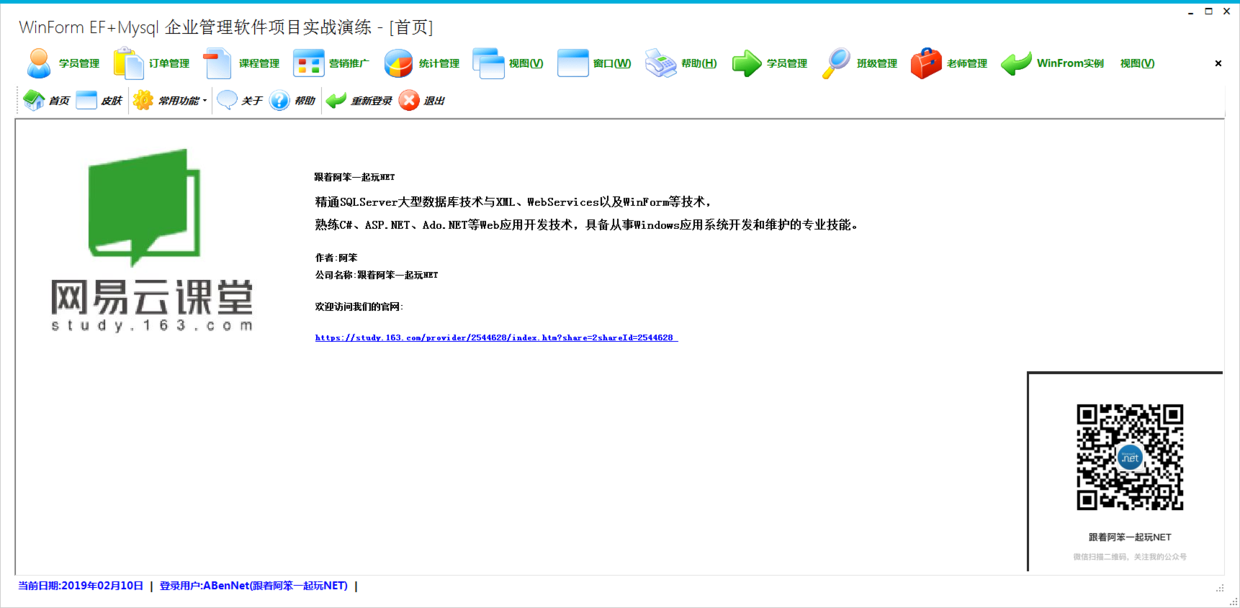
Task: Click 跟着阿笨一起玩NET caption under QR code
Action: [1130, 537]
